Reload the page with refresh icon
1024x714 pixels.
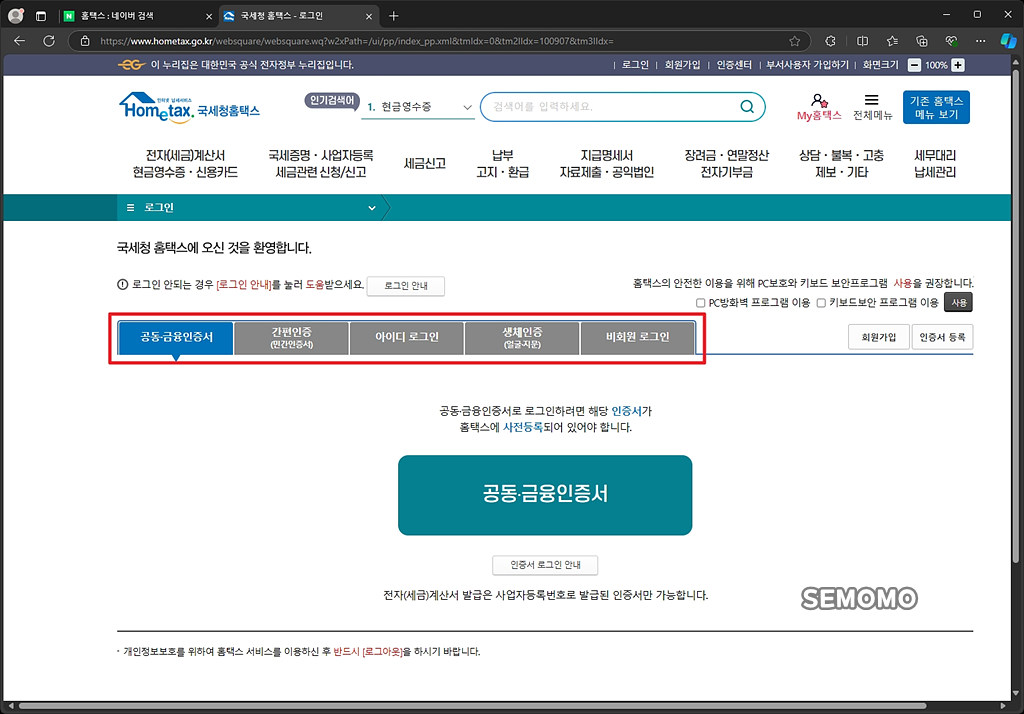click(x=49, y=41)
